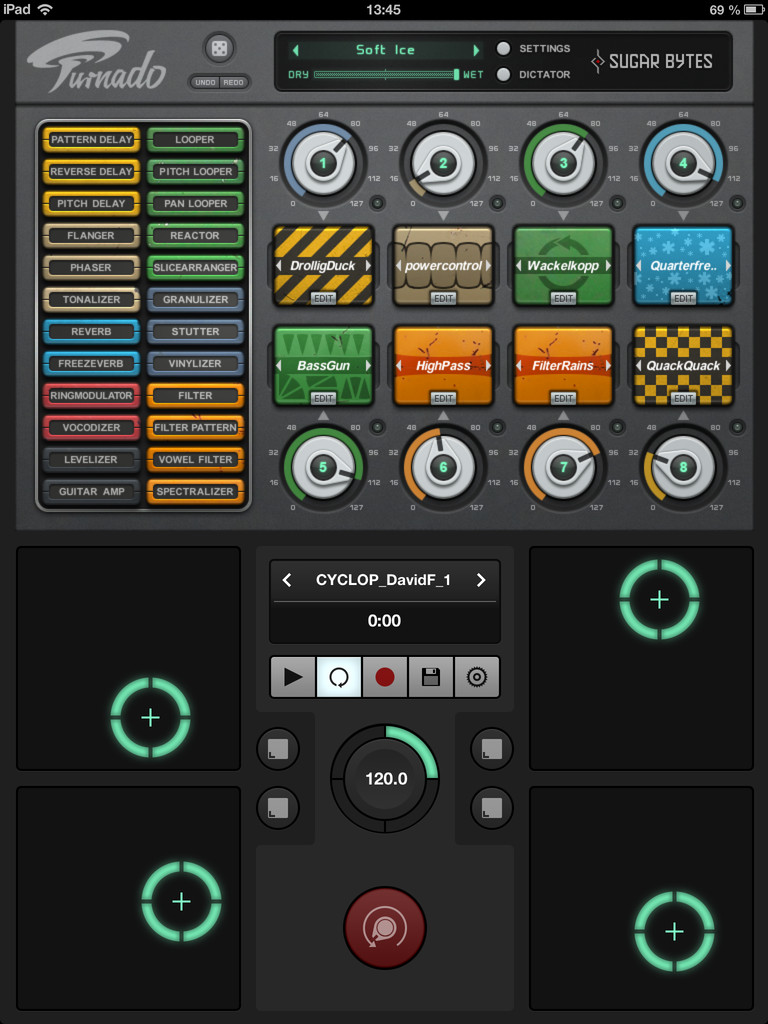This screenshot has width=768, height=1024.
Task: Toggle small LED button above knob 6
Action: click(x=498, y=427)
